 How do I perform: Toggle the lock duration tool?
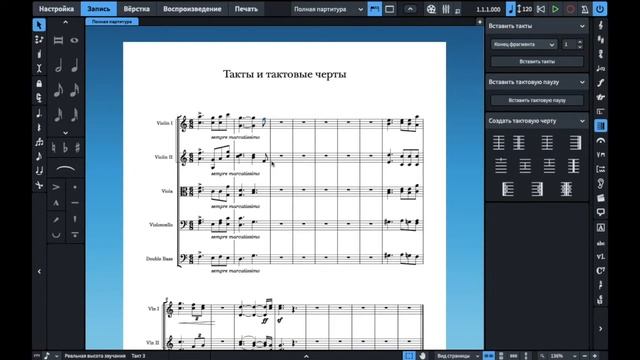coord(39,84)
